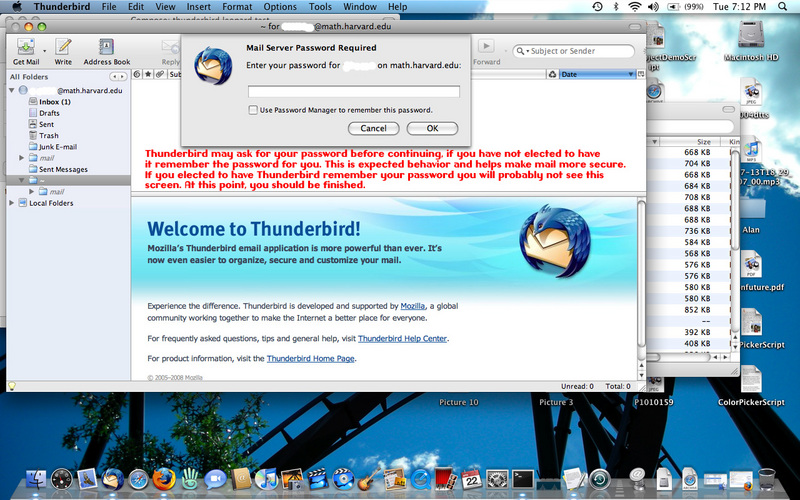Open the Wi-Fi status menu icon
The height and width of the screenshot is (500, 800).
tap(634, 7)
